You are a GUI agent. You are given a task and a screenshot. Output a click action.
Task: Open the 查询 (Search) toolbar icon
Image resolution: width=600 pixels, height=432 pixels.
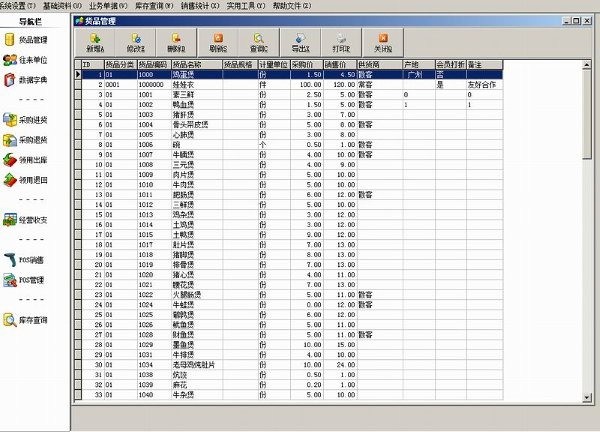point(259,41)
